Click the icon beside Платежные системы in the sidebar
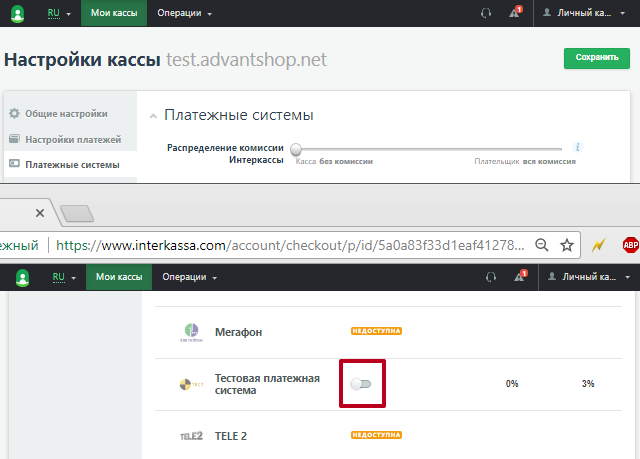This screenshot has width=640, height=459. pos(14,164)
